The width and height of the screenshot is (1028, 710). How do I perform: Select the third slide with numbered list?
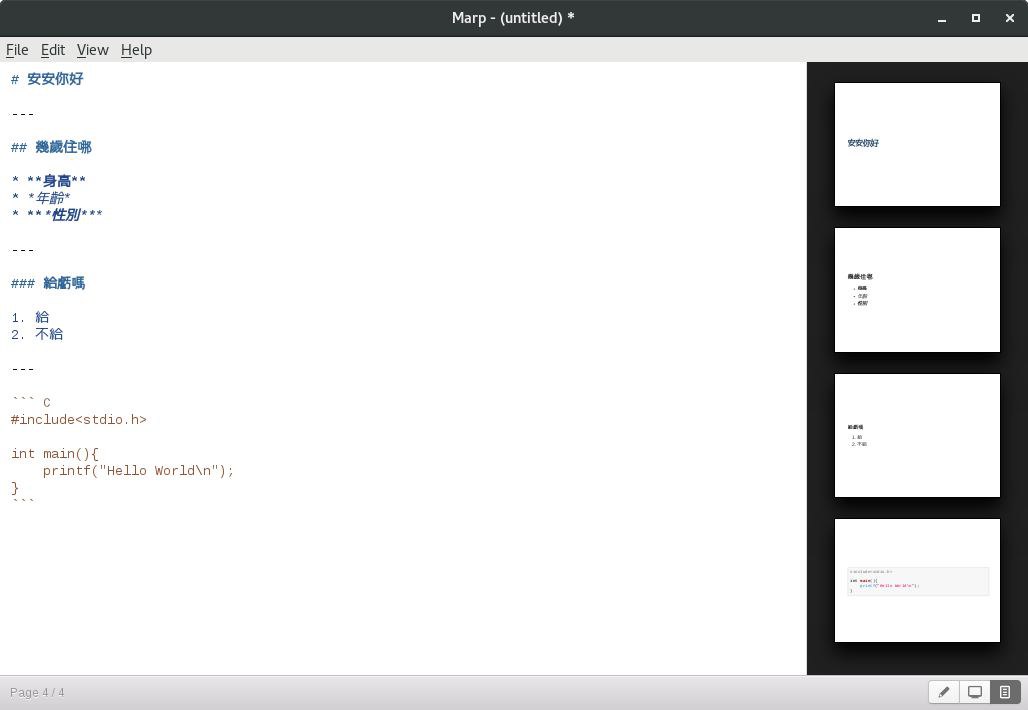[917, 435]
